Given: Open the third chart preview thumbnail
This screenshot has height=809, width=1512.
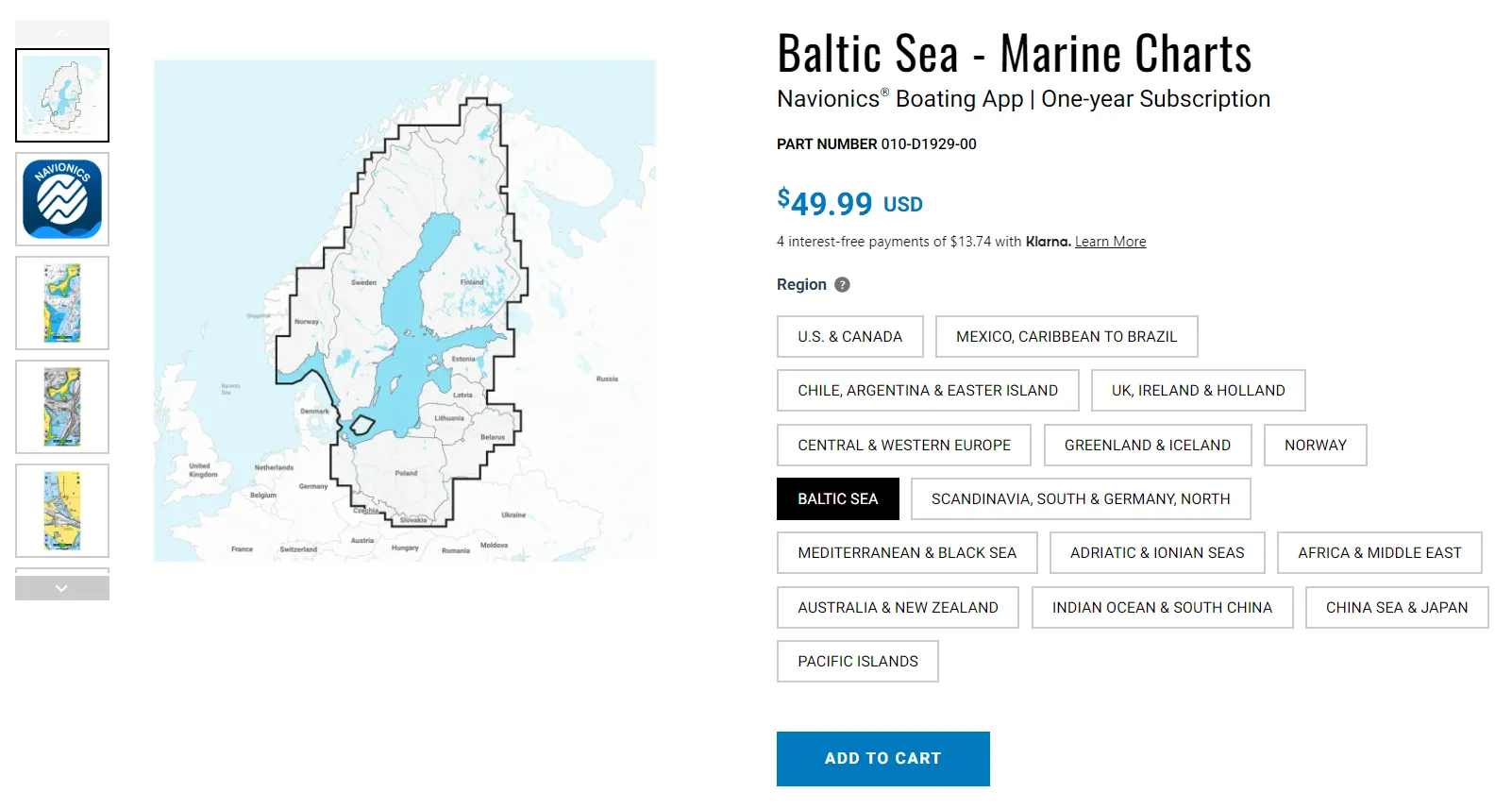Looking at the screenshot, I should click(x=62, y=303).
